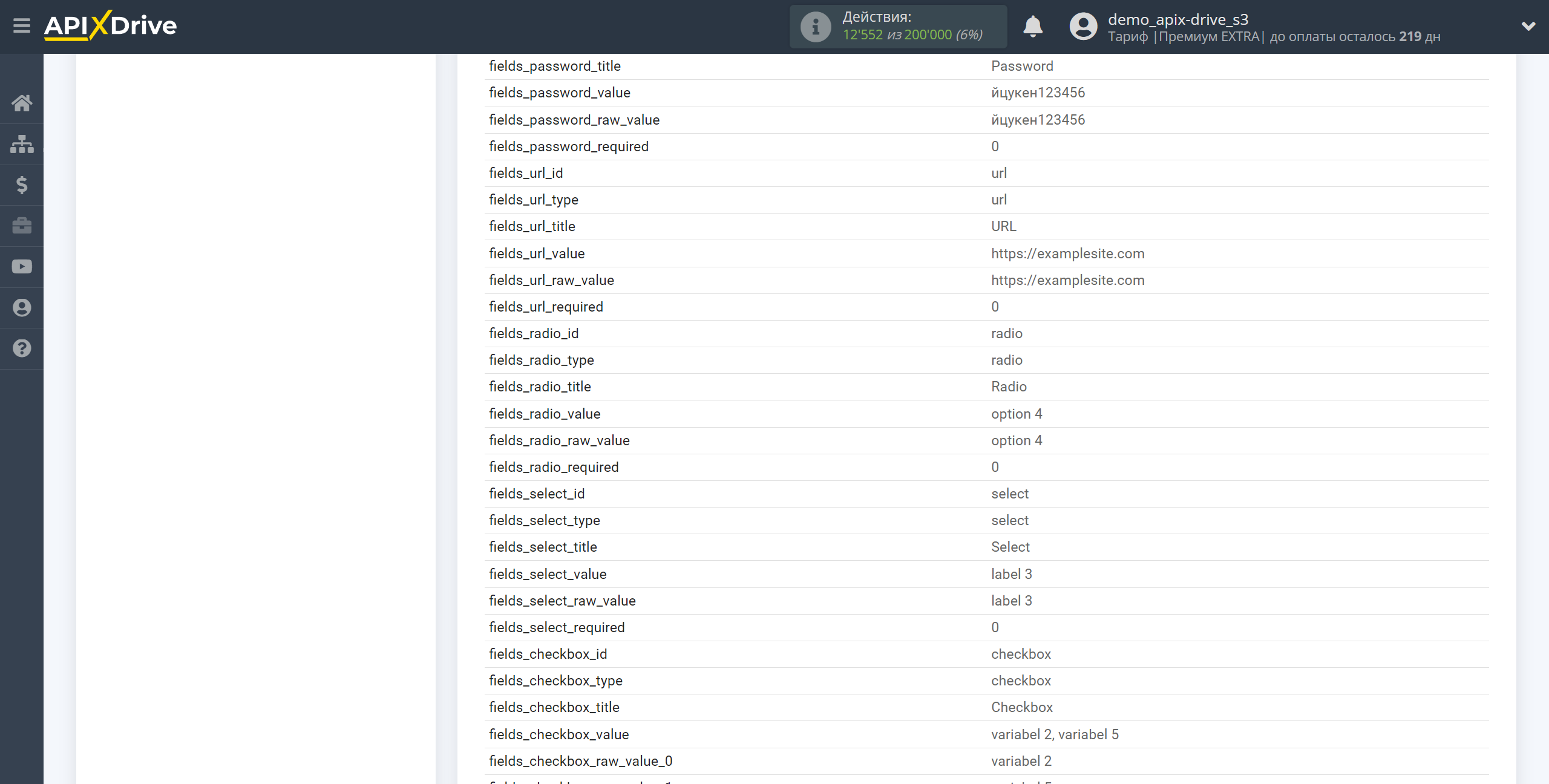Select the Radio value of fields_radio_title
Viewport: 1549px width, 784px height.
(1009, 387)
